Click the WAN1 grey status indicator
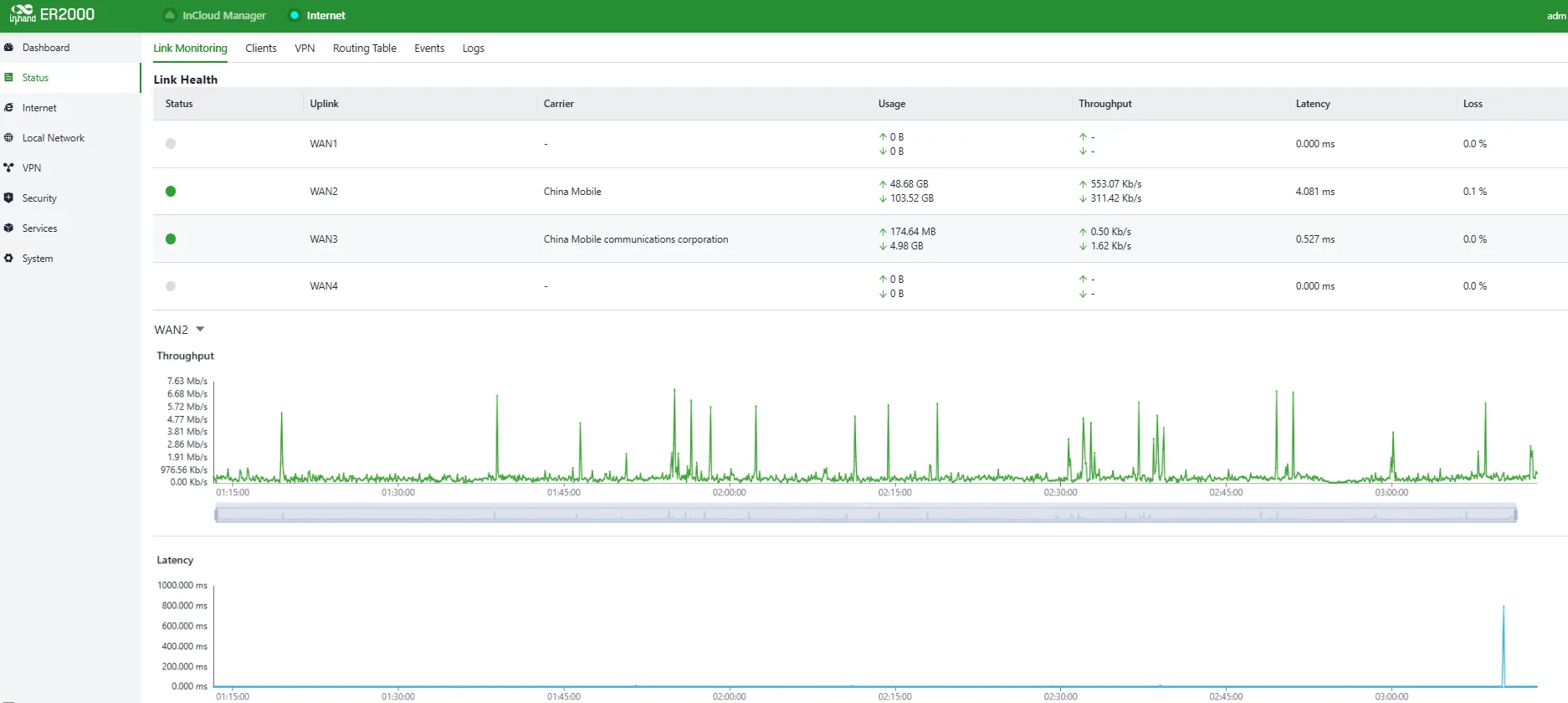This screenshot has width=1568, height=703. [171, 144]
